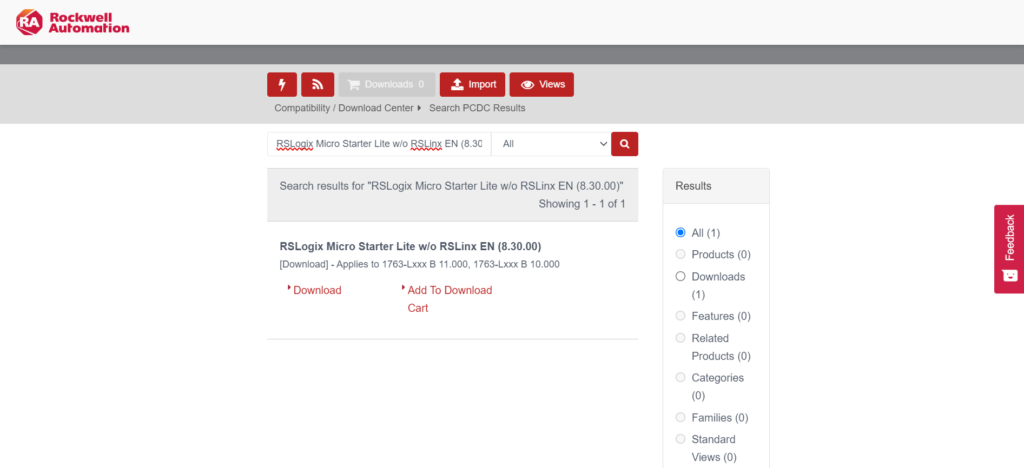Click the 'Search results for' heading text
The height and width of the screenshot is (468, 1024).
pos(451,186)
